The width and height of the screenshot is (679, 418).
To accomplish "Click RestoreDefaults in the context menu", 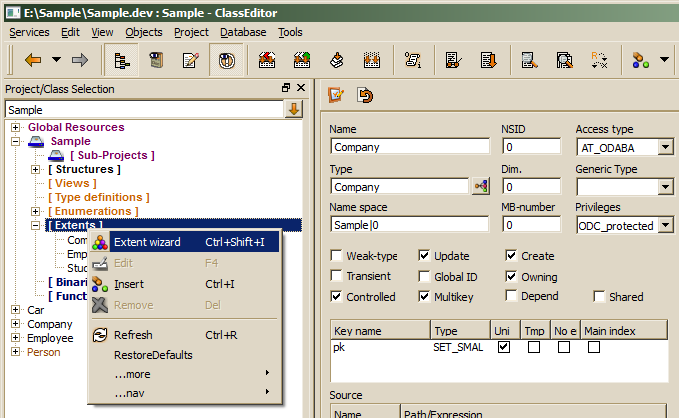I will pos(153,355).
